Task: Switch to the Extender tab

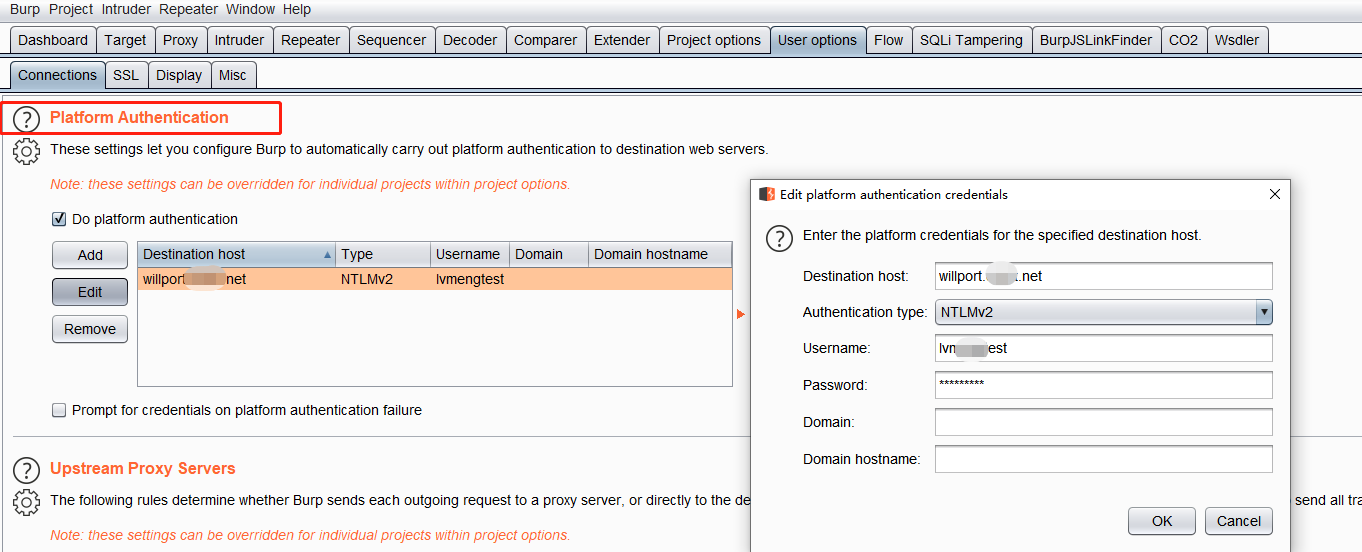Action: coord(622,40)
